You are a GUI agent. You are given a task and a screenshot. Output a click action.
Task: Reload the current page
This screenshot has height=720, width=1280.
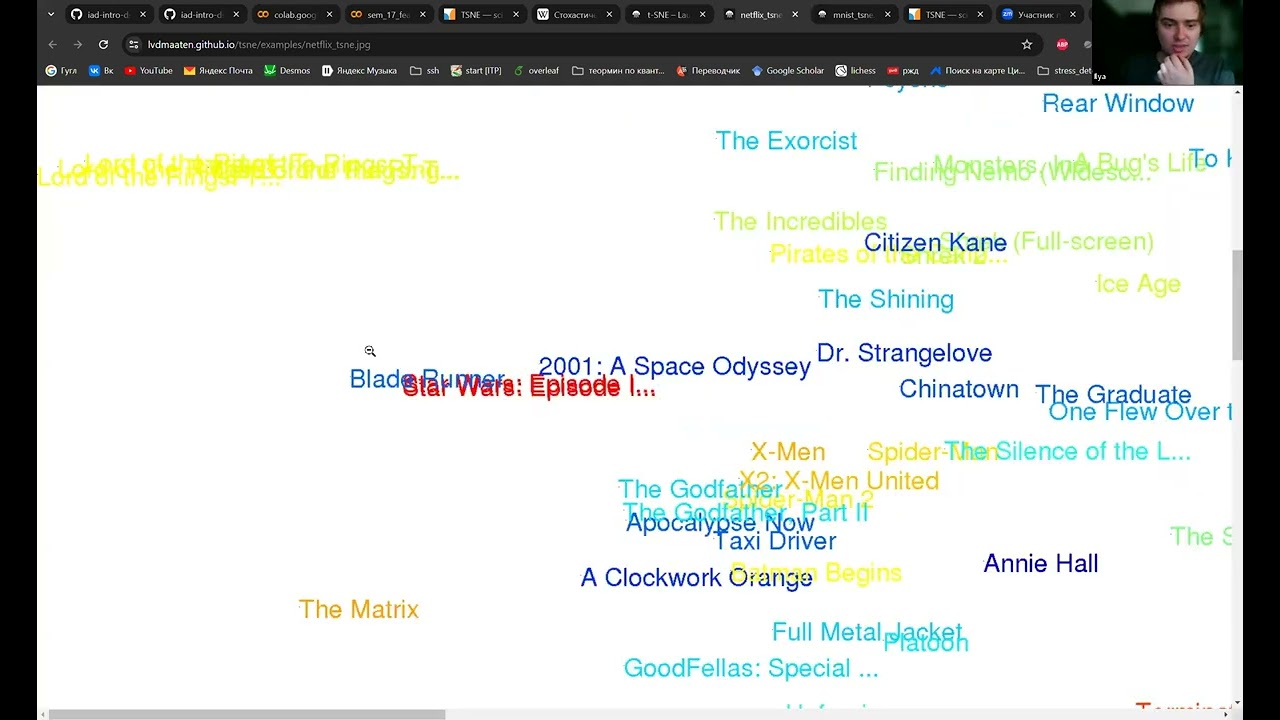tap(103, 45)
